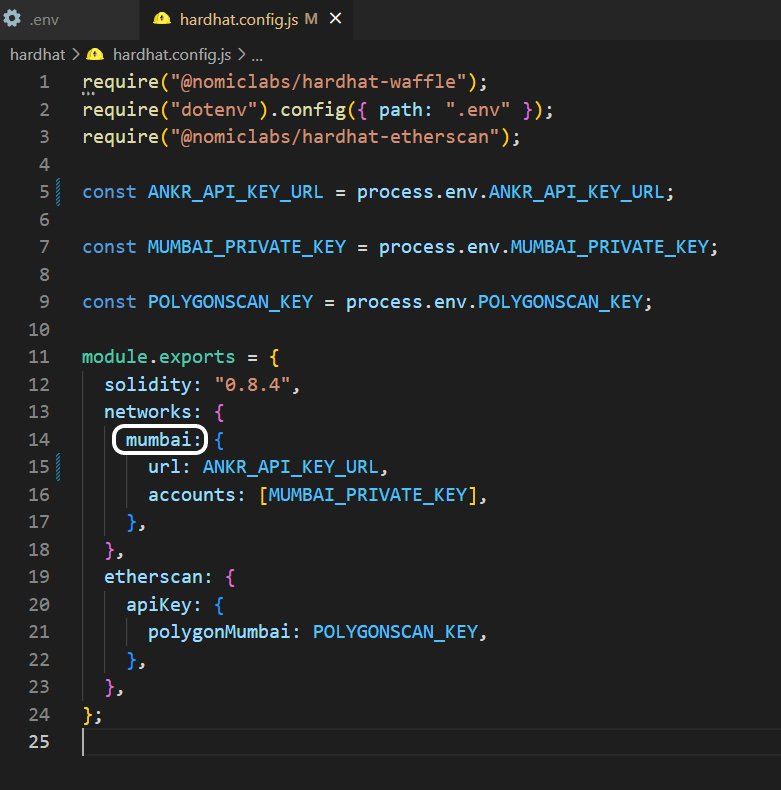Click POLYGONSCAN_KEY constant declaration on line 9
781x790 pixels.
[x=230, y=302]
